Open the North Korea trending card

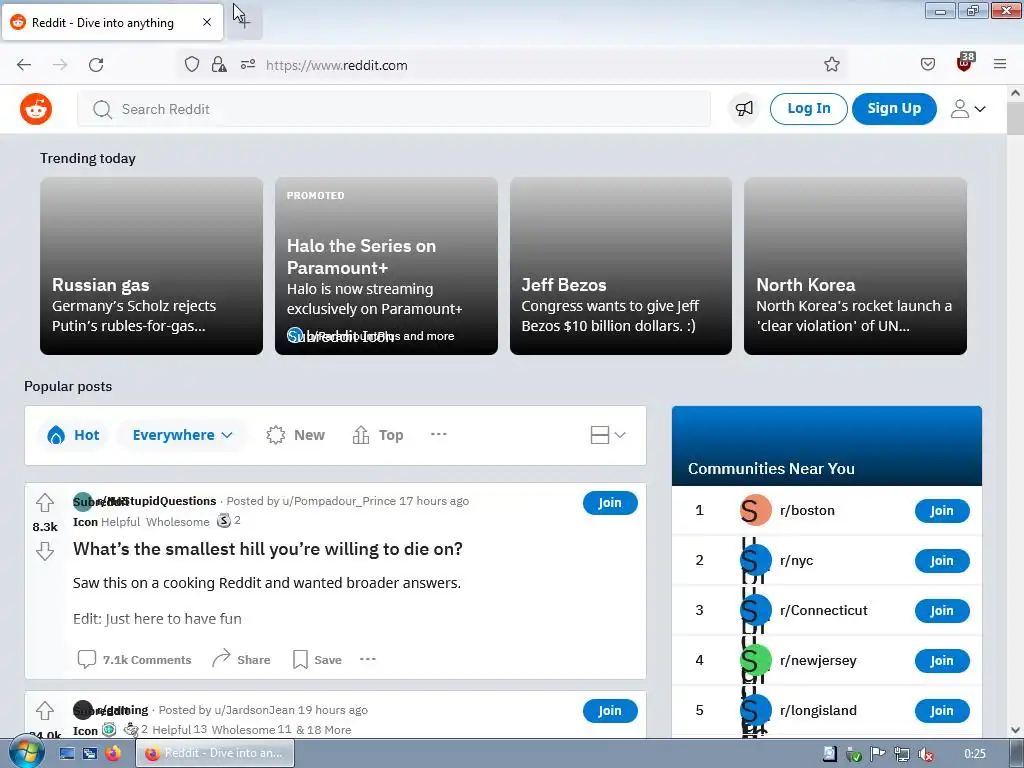click(855, 266)
